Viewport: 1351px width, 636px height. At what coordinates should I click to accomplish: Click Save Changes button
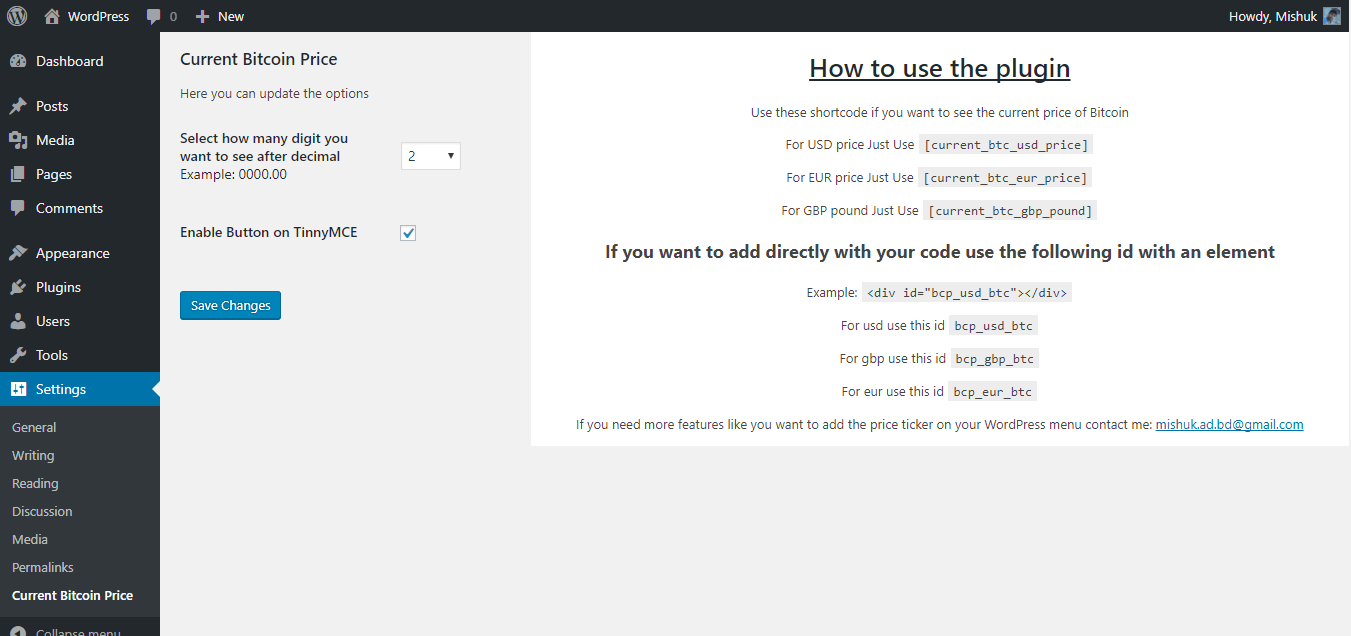point(230,305)
